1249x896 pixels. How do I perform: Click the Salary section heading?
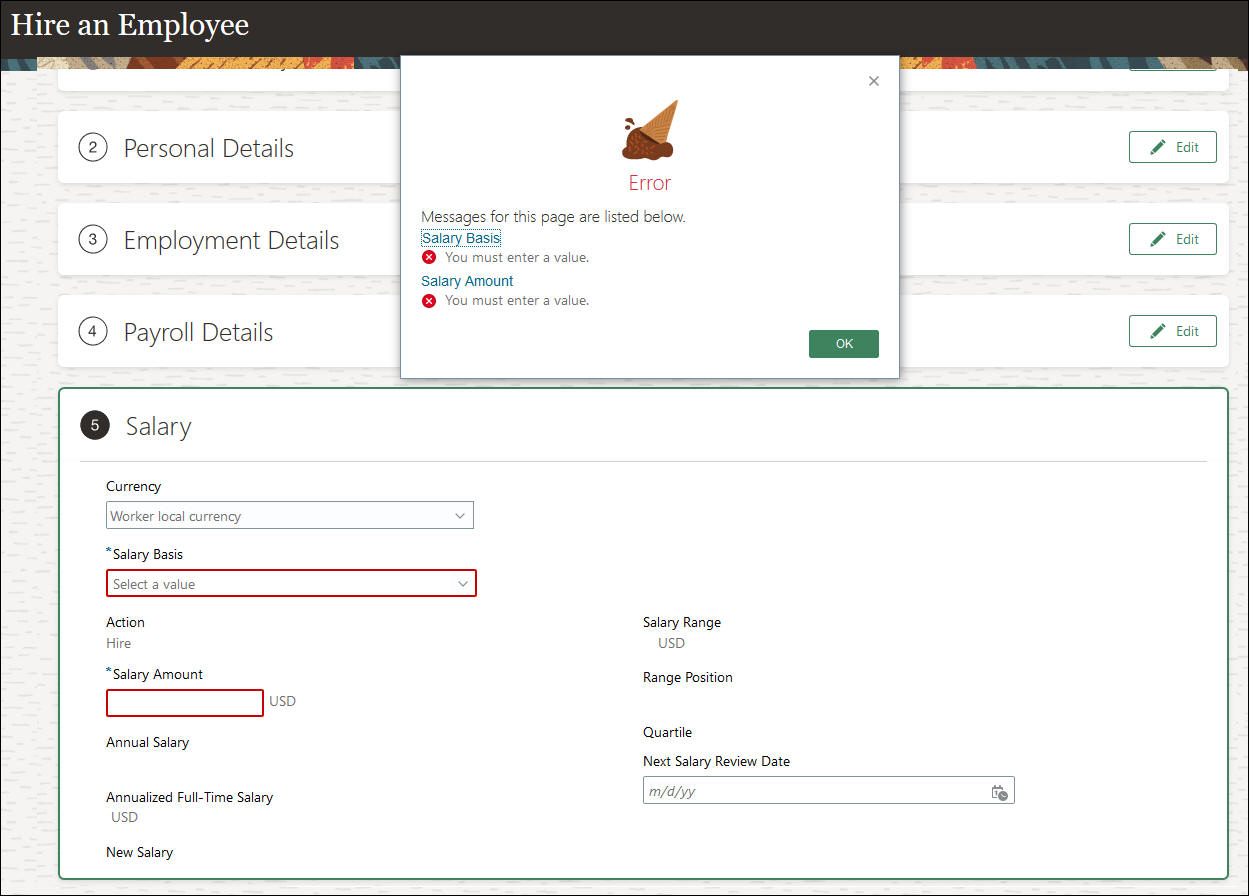coord(158,426)
